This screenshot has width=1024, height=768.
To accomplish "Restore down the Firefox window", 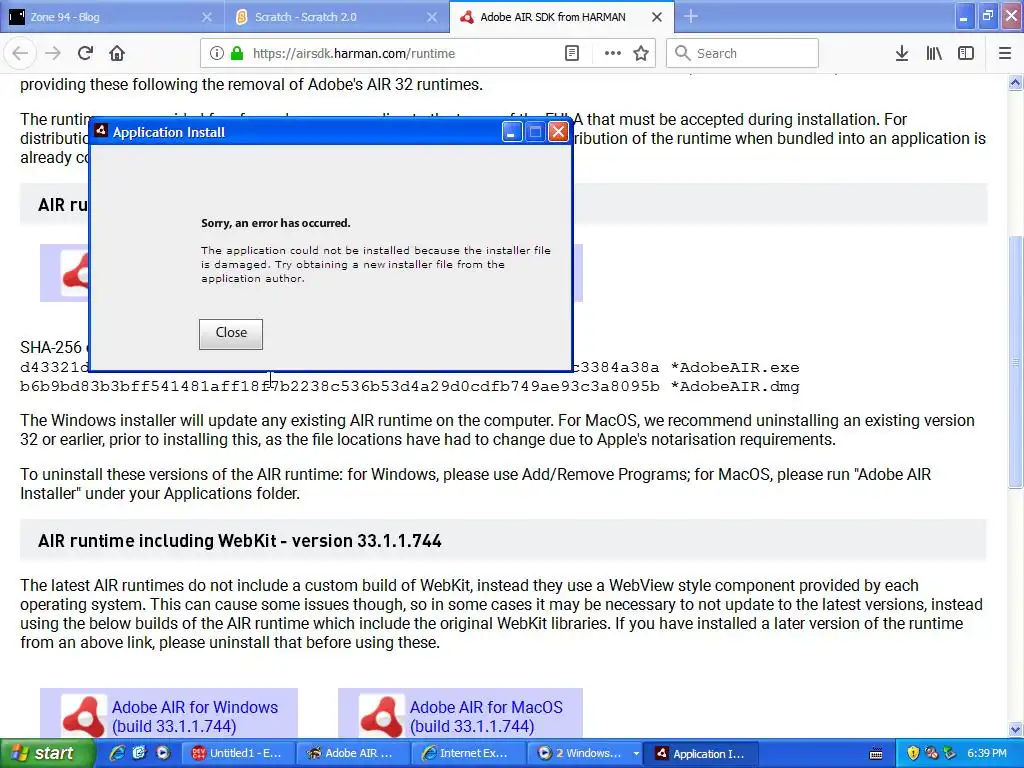I will click(987, 17).
